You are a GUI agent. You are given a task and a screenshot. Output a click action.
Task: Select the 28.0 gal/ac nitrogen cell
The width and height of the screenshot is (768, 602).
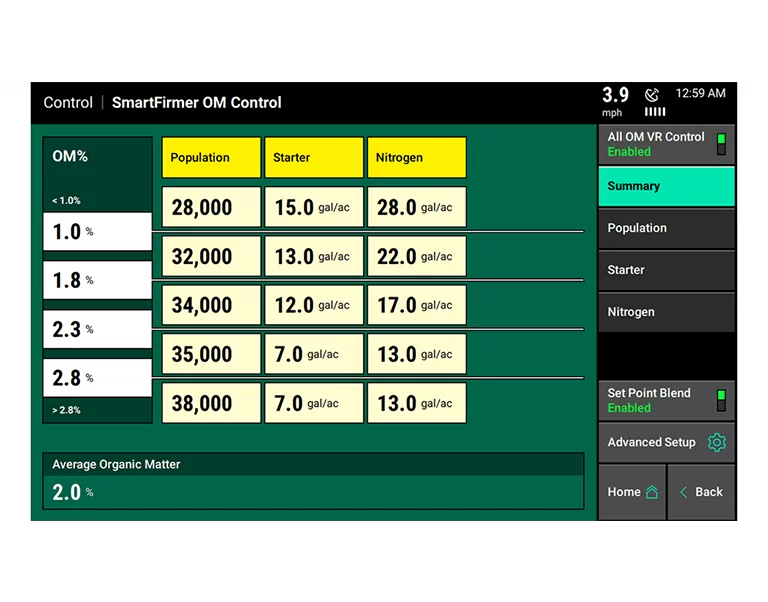tap(417, 207)
